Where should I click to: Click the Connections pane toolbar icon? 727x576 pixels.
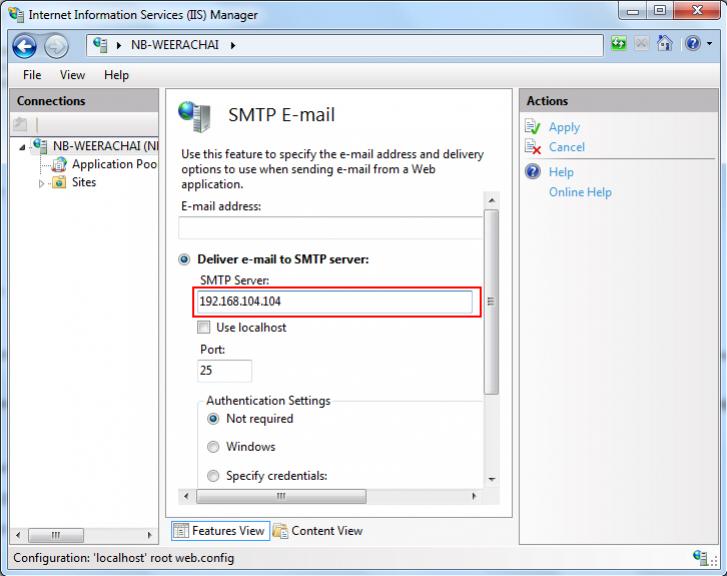click(x=20, y=124)
